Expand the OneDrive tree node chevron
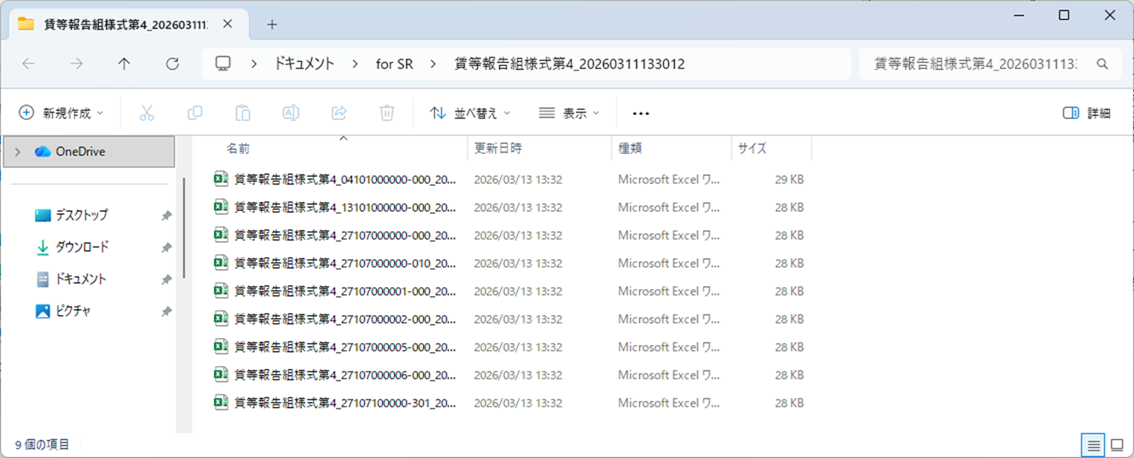Viewport: 1134px width, 458px height. 17,151
